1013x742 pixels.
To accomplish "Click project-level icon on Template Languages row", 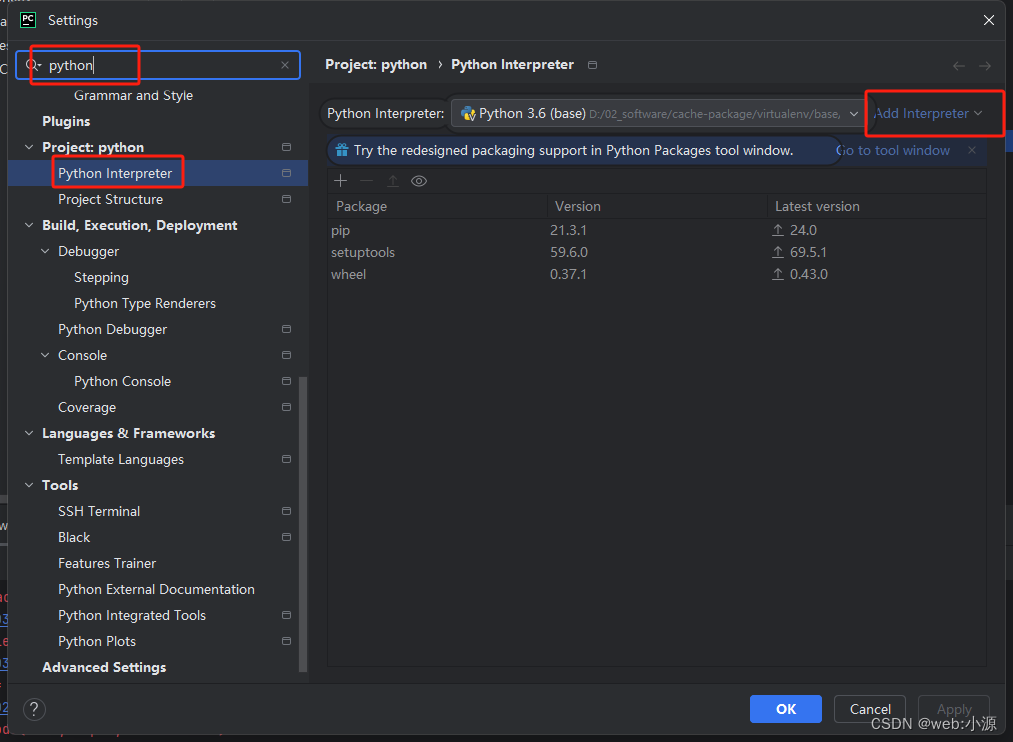I will tap(286, 459).
